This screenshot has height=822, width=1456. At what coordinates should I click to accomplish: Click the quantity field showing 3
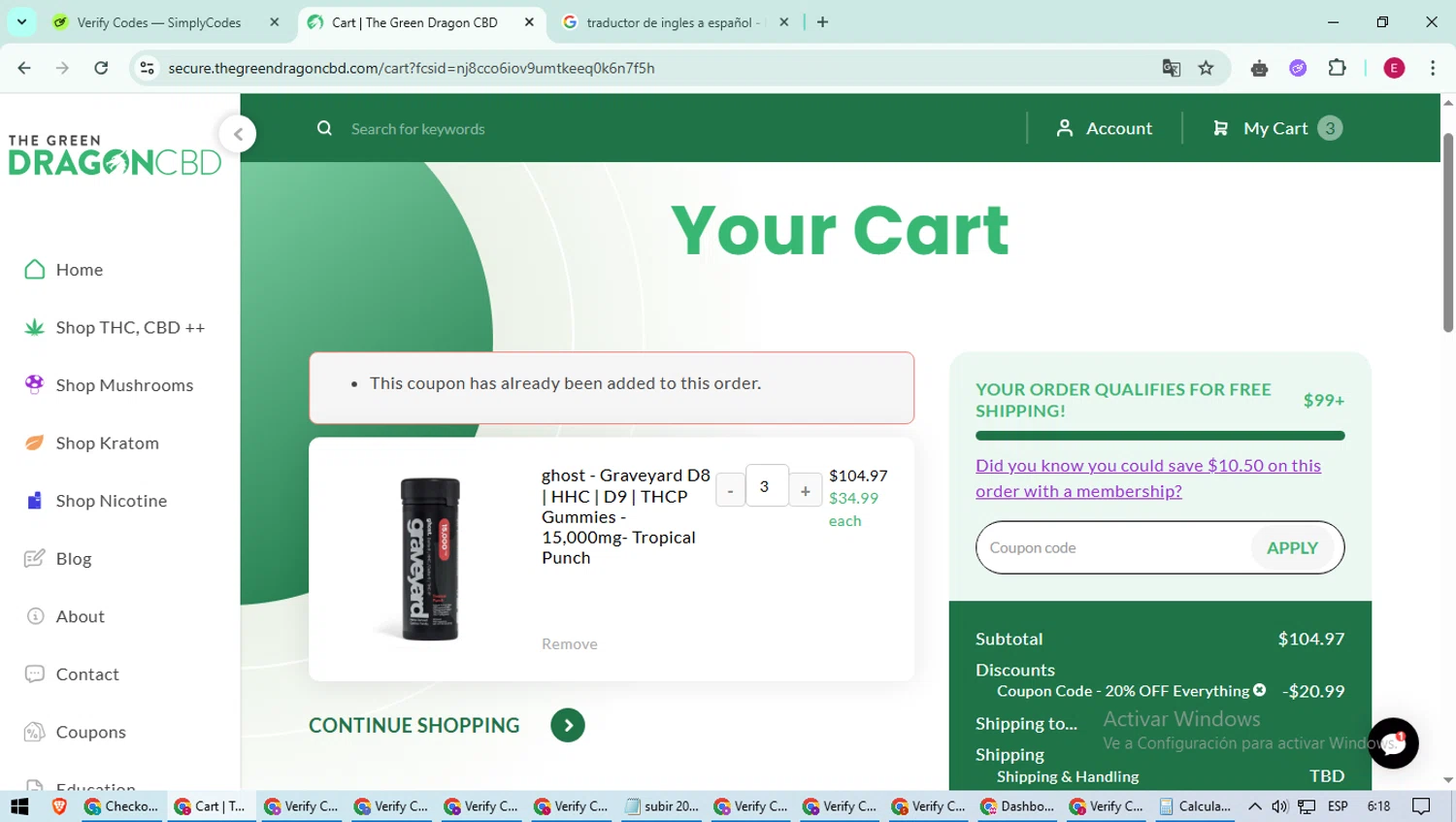point(766,487)
